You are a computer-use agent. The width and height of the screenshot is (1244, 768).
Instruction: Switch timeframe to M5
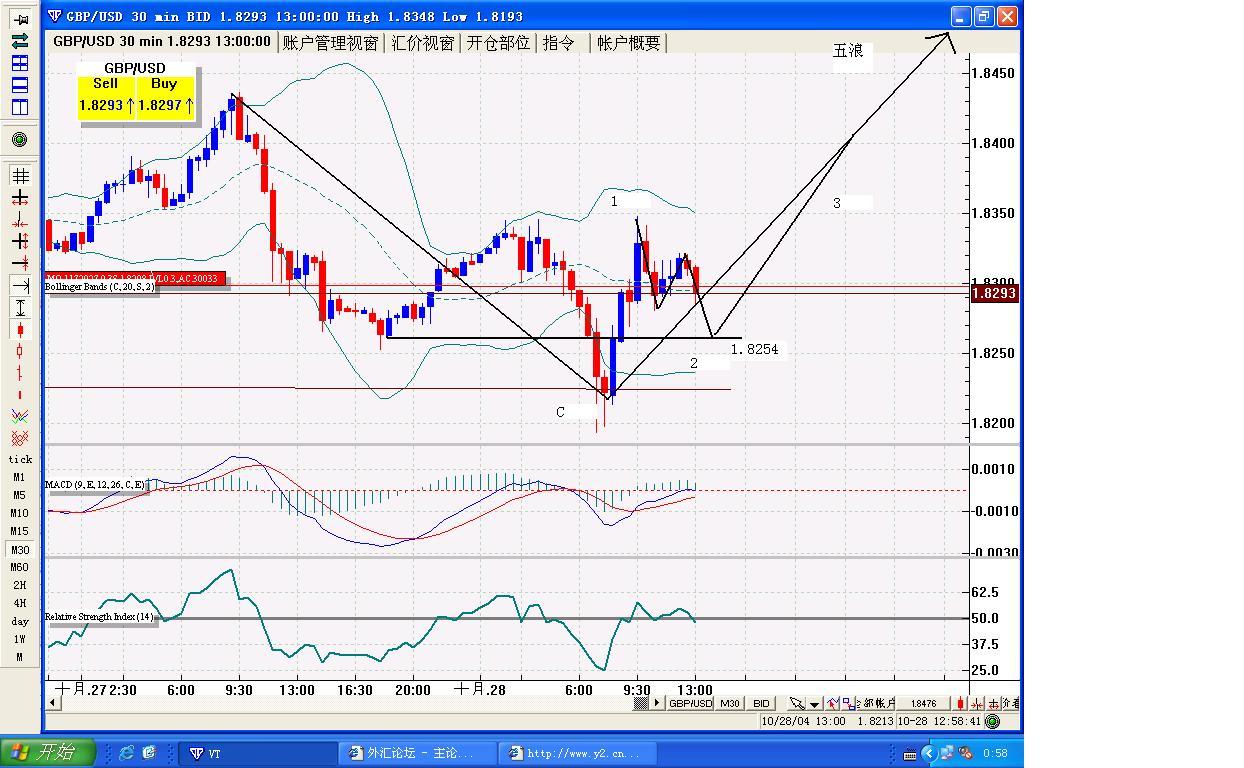(x=19, y=495)
